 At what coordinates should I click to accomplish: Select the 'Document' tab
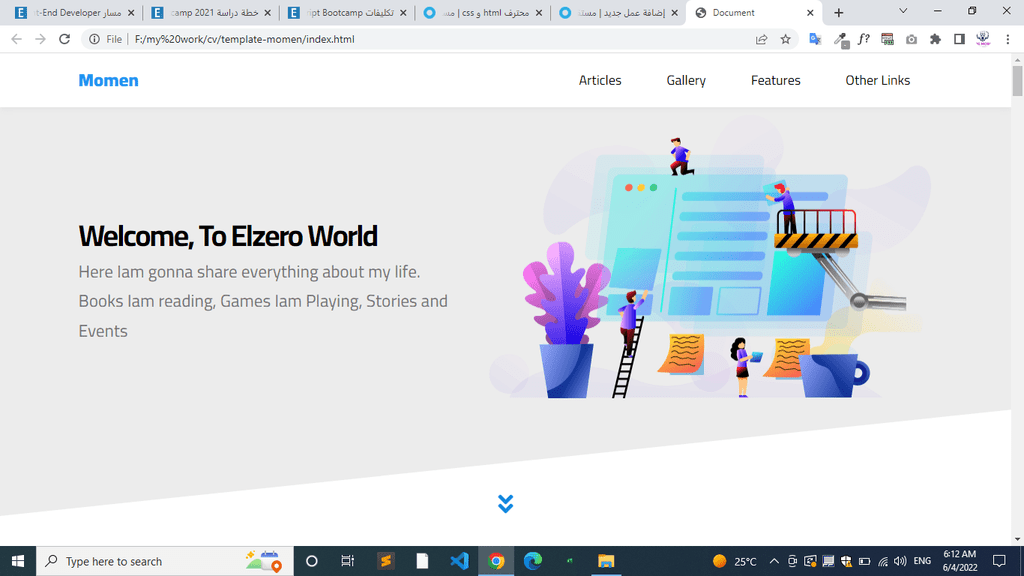click(x=754, y=12)
